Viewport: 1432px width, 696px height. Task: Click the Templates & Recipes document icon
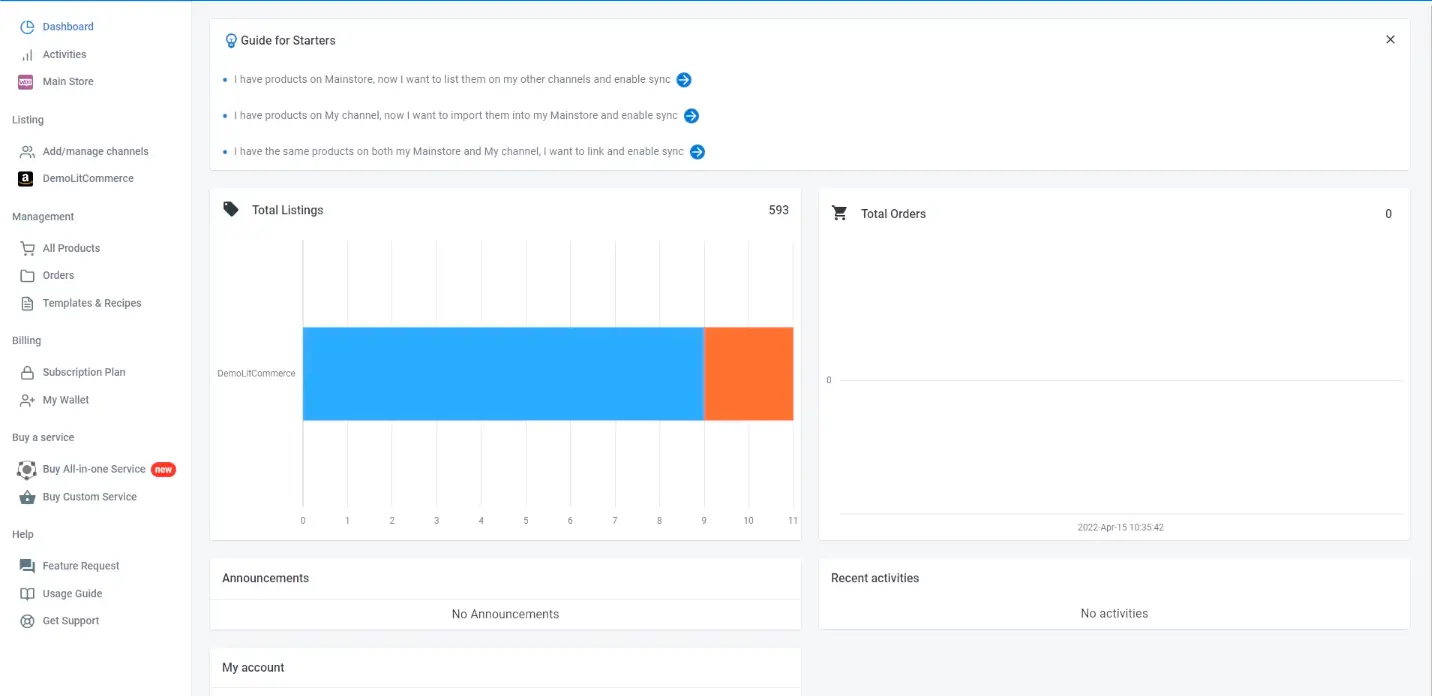(x=27, y=303)
